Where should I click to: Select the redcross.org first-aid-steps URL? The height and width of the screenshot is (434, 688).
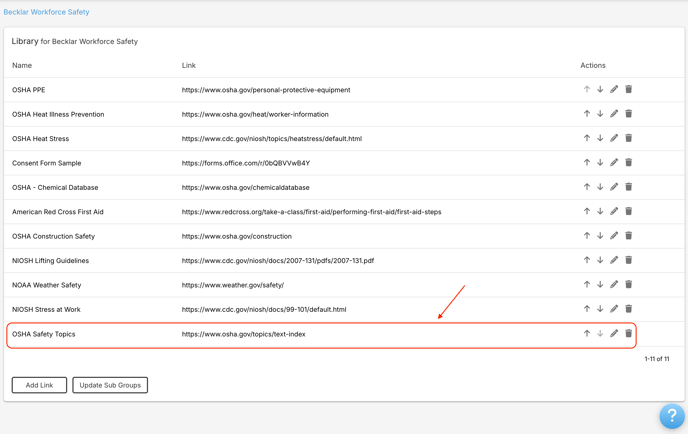312,212
